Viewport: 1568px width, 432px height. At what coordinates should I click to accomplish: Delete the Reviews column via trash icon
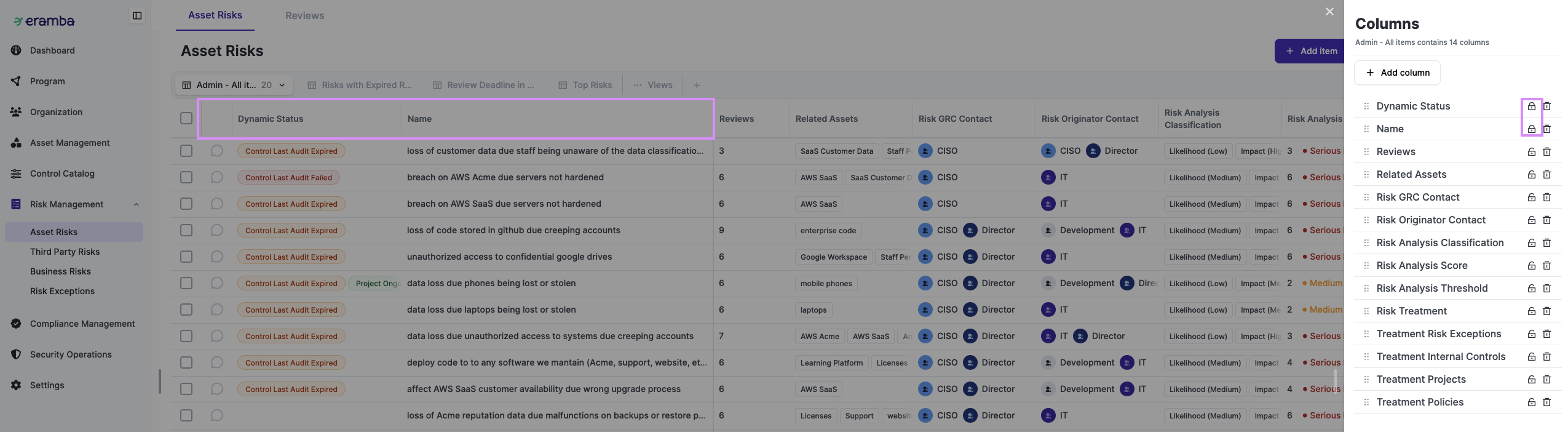tap(1547, 152)
